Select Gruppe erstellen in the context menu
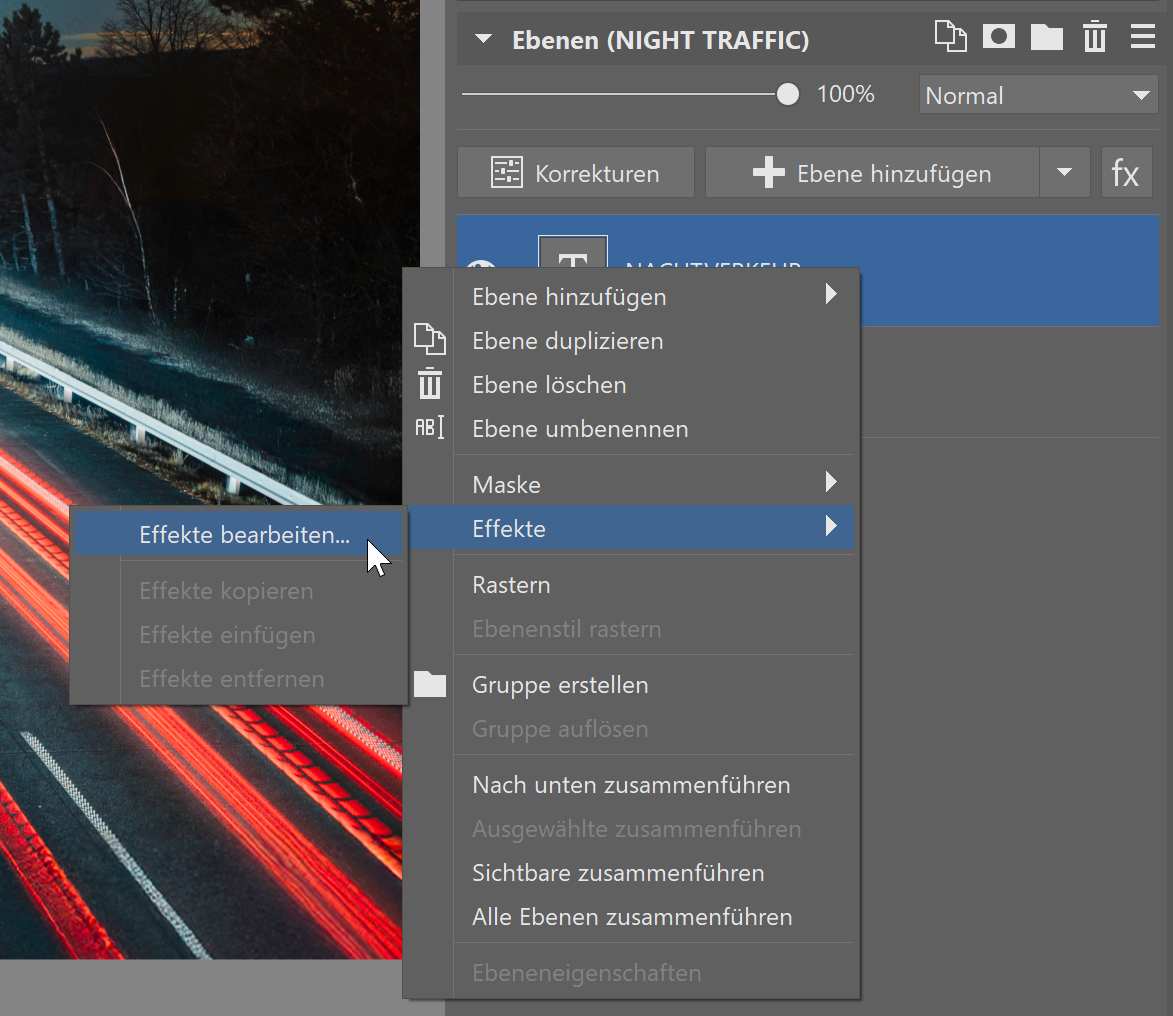Screen dimensions: 1173x1016 pos(560,685)
